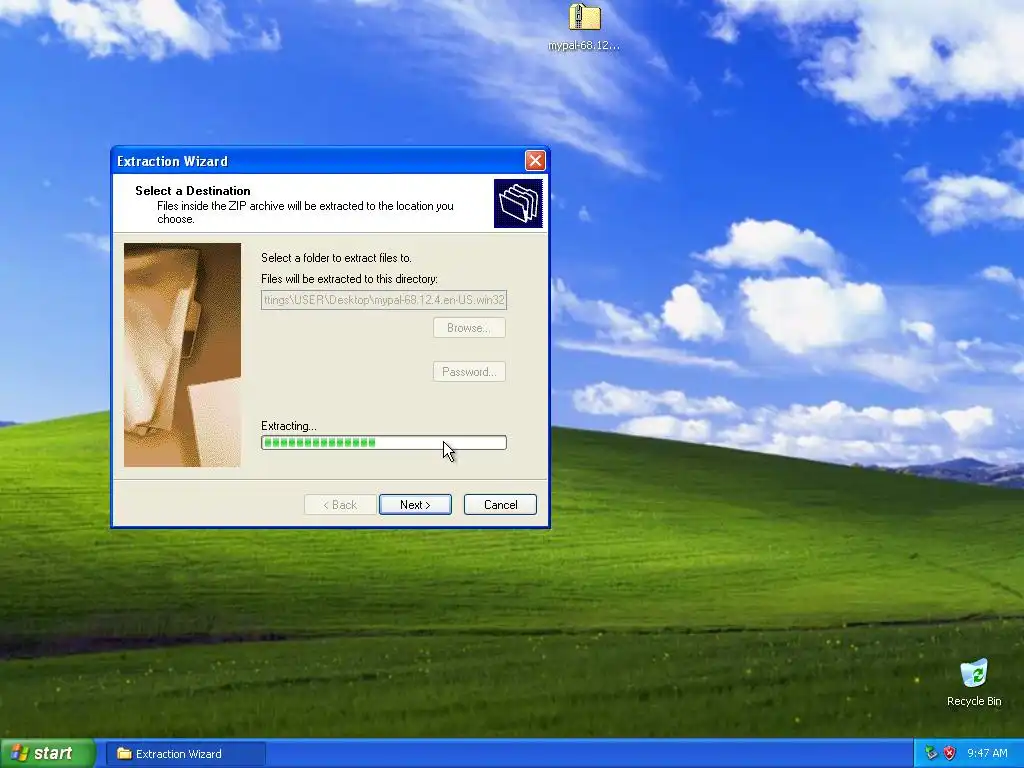The width and height of the screenshot is (1024, 768).
Task: Click the red security shield tray icon
Action: [x=950, y=754]
